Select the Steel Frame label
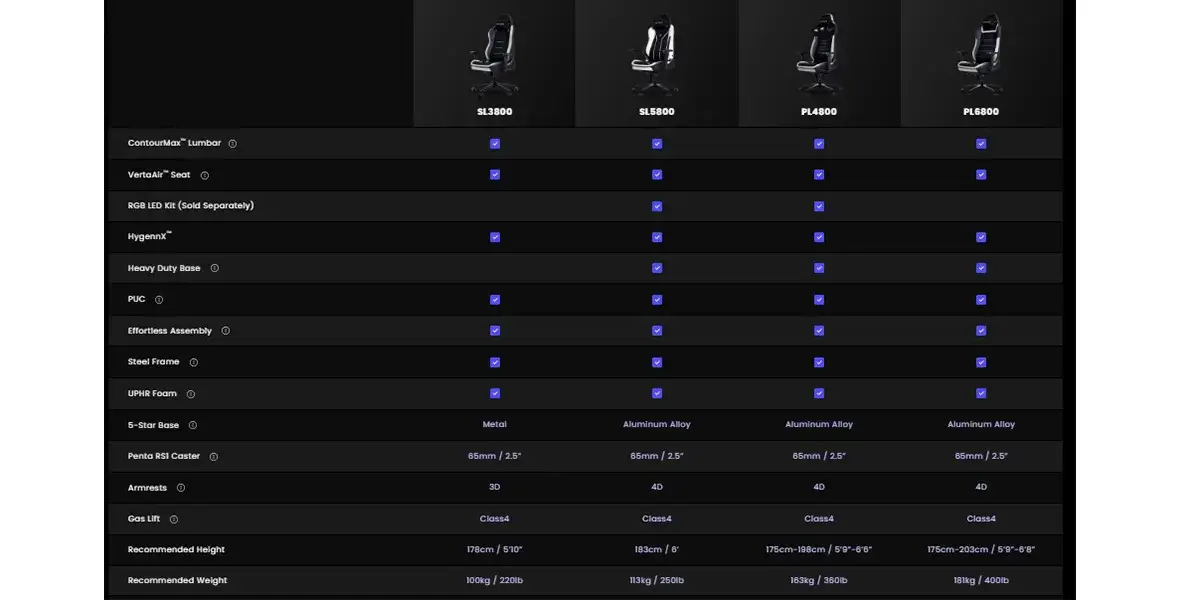 point(154,362)
